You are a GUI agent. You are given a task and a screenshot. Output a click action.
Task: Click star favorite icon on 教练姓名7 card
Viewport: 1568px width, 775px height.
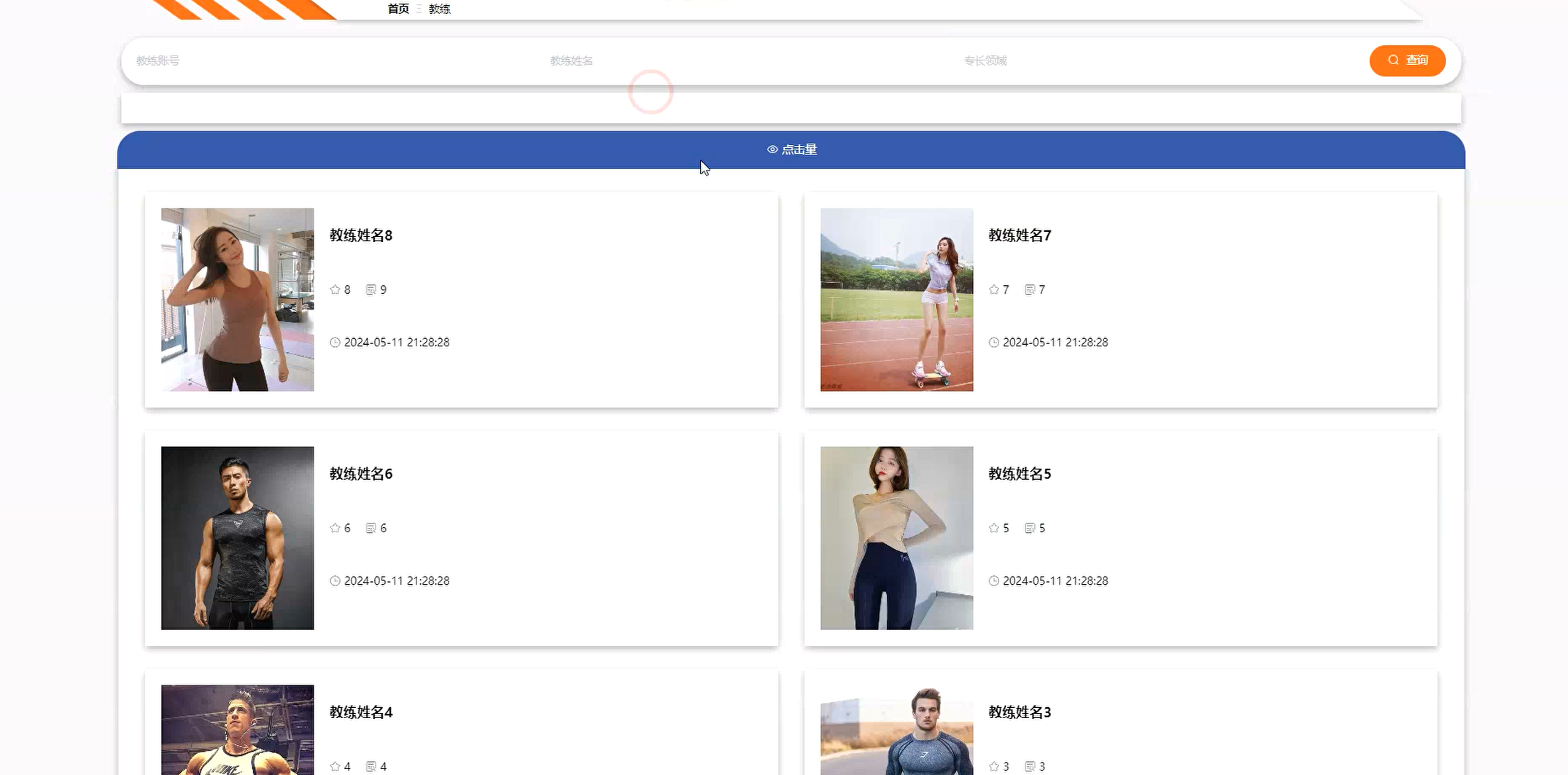tap(994, 289)
